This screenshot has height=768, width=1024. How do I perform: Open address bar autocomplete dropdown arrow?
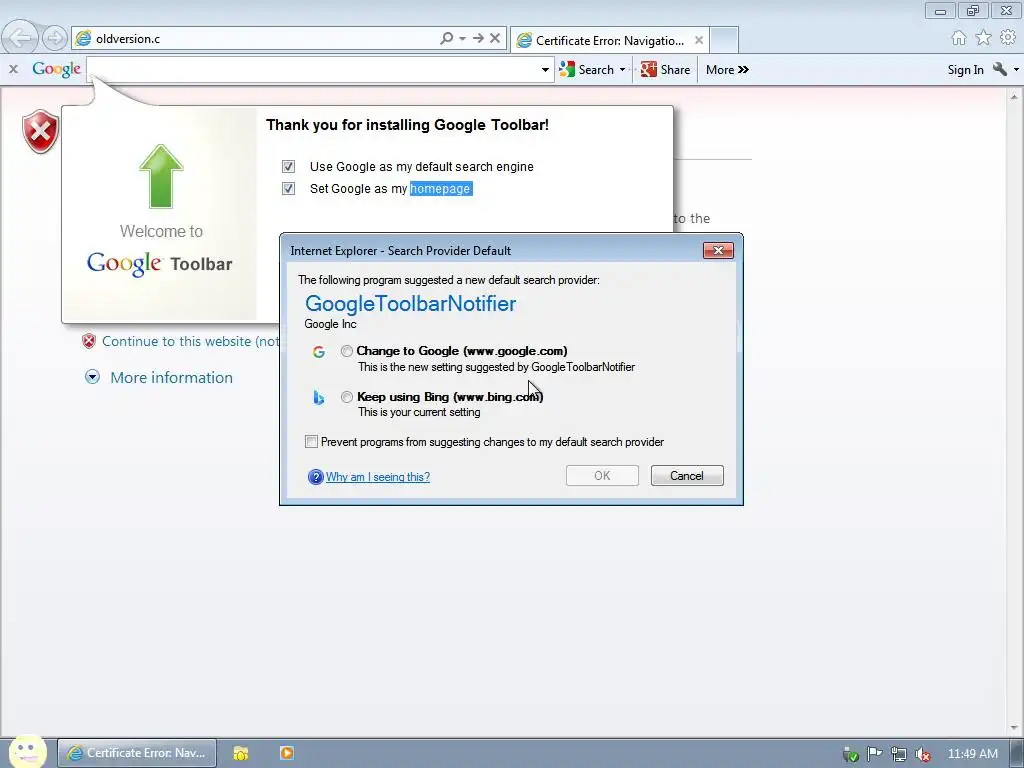click(462, 39)
